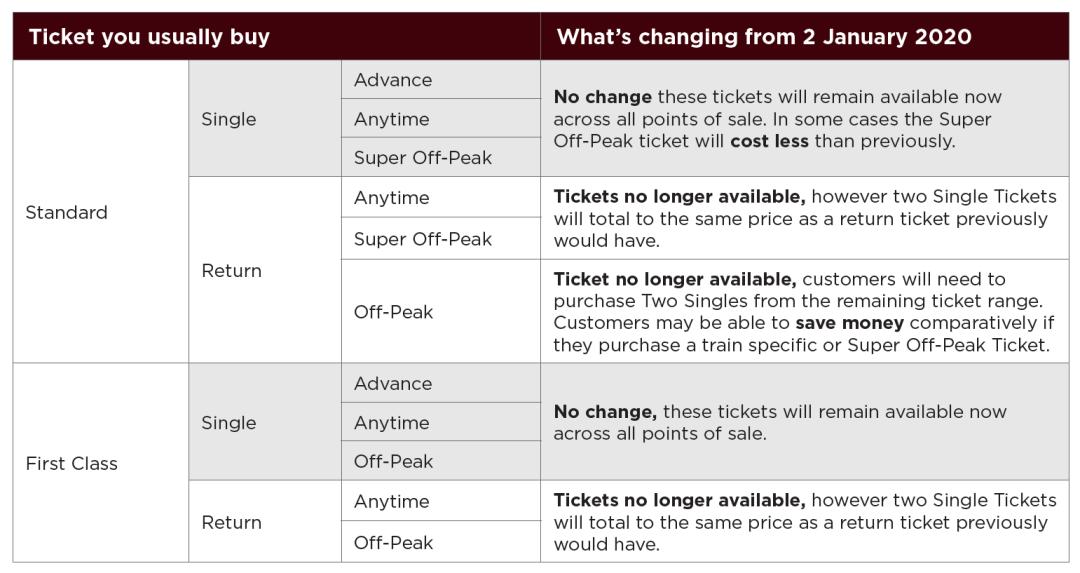
Task: Select the Anytime cell under Standard Single
Action: coord(391,119)
